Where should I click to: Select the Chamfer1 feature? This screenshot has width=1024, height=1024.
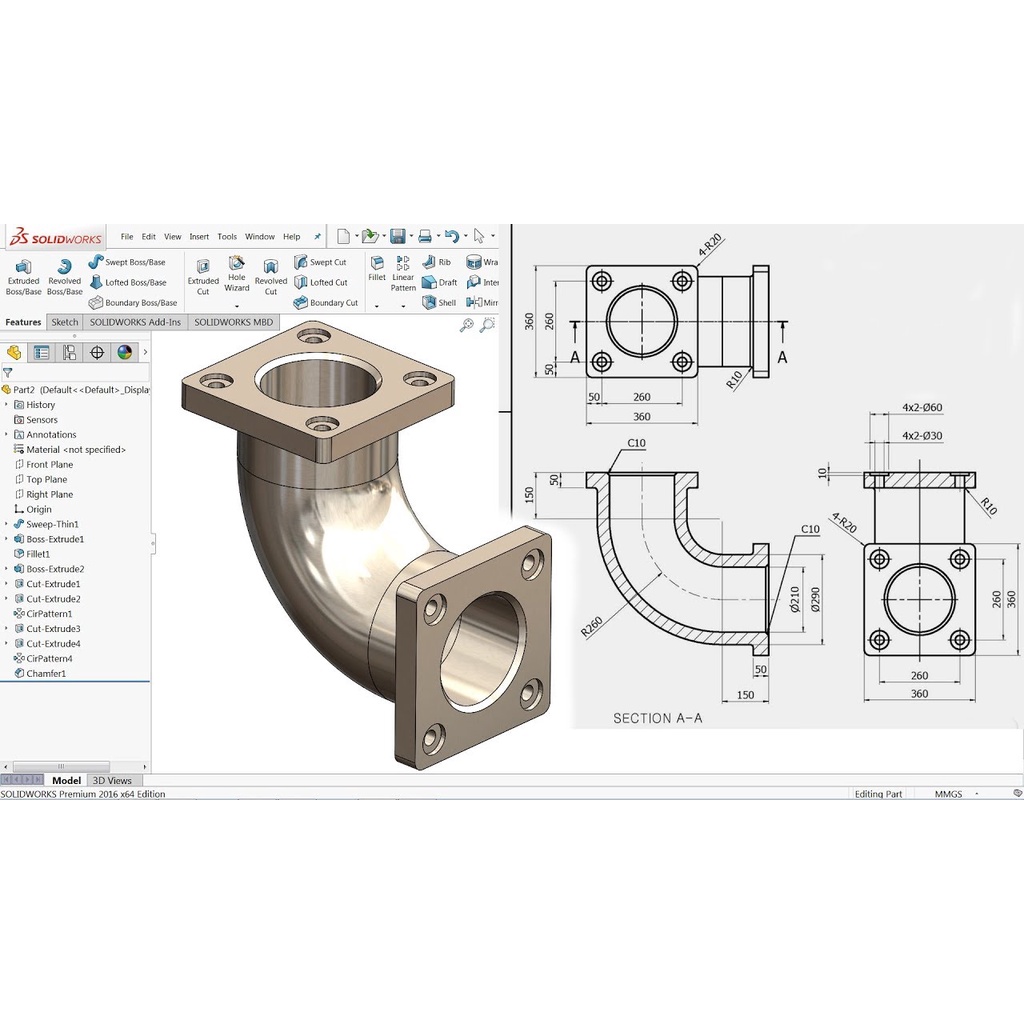[x=46, y=673]
